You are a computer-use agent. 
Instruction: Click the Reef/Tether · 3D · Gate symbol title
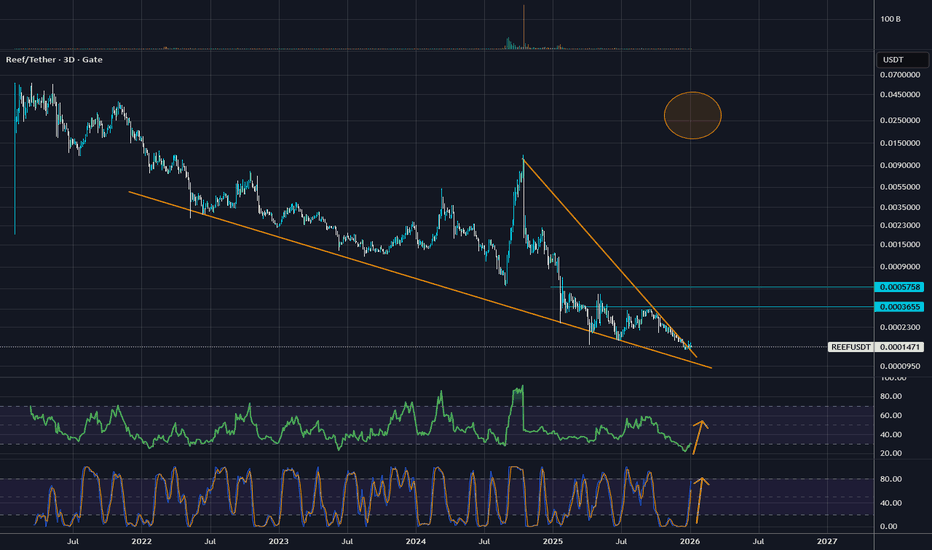pos(54,59)
